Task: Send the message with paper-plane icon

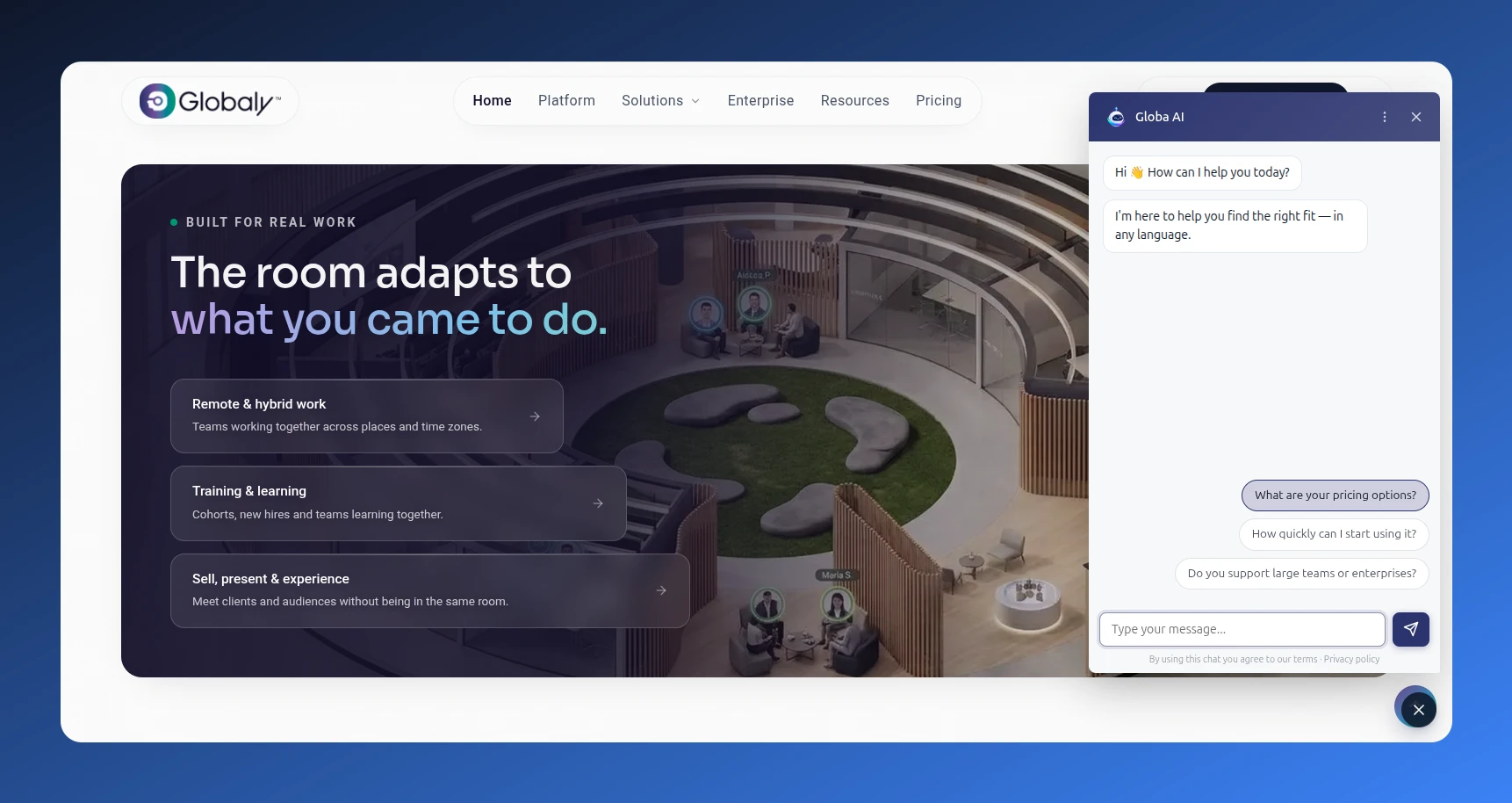Action: [x=1411, y=629]
